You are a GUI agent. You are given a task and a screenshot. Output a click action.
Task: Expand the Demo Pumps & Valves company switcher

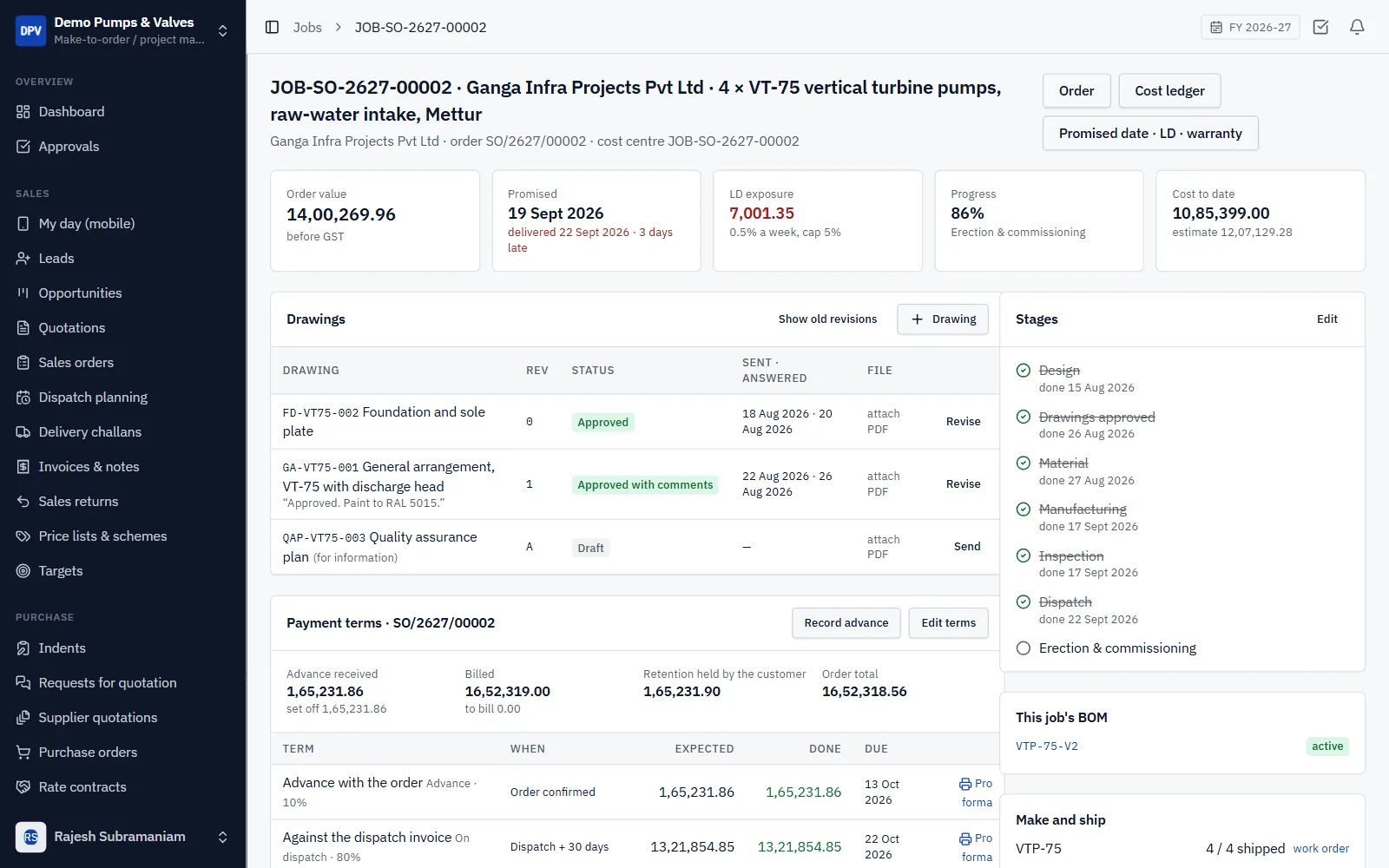click(123, 30)
